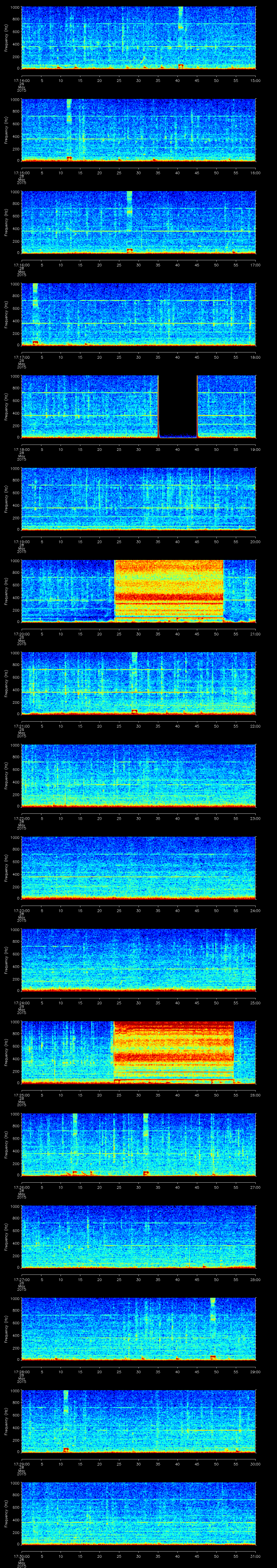Select the 17:19:00 start time label
The image size is (277, 1568).
[21, 541]
